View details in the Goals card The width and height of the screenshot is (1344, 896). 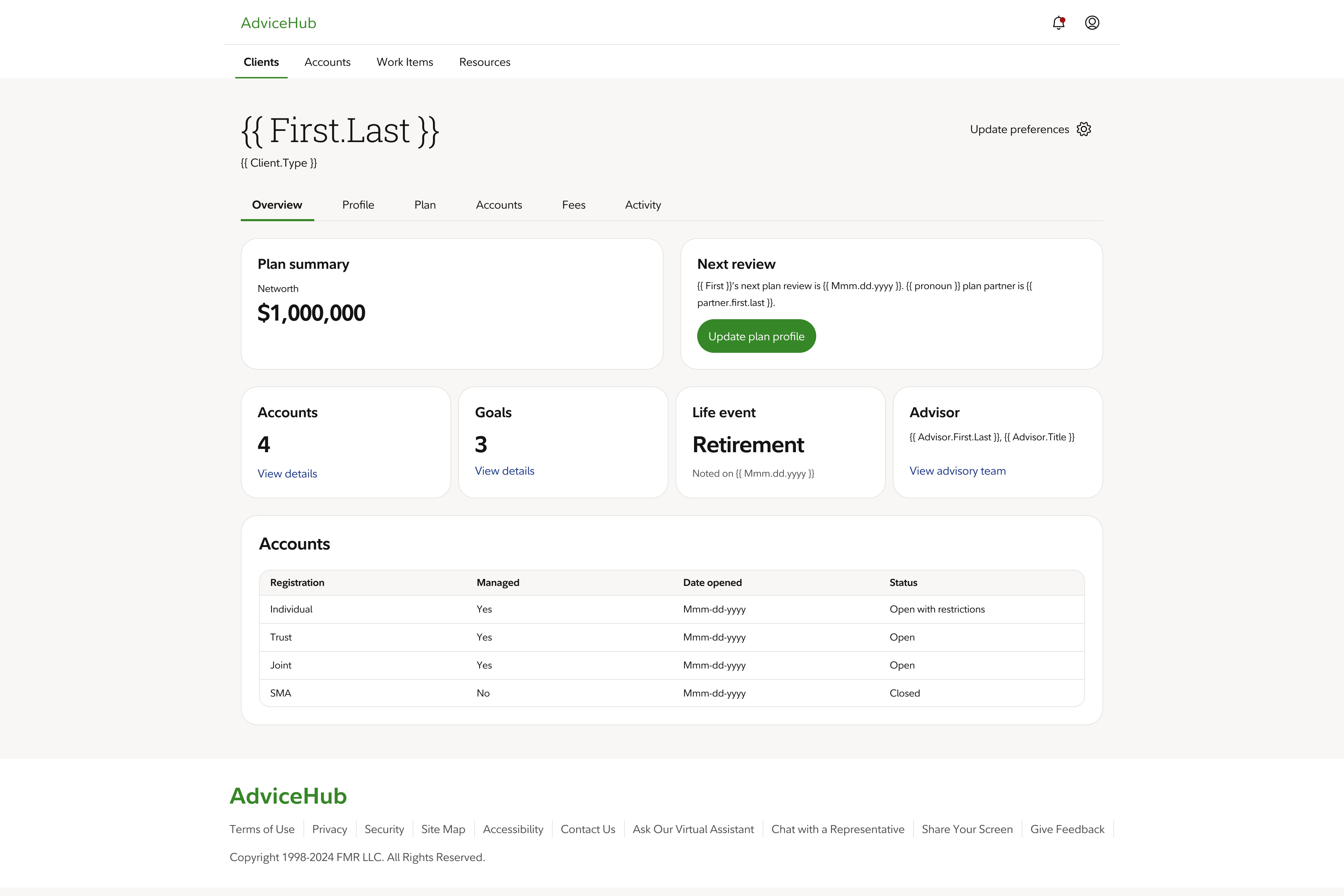coord(505,471)
